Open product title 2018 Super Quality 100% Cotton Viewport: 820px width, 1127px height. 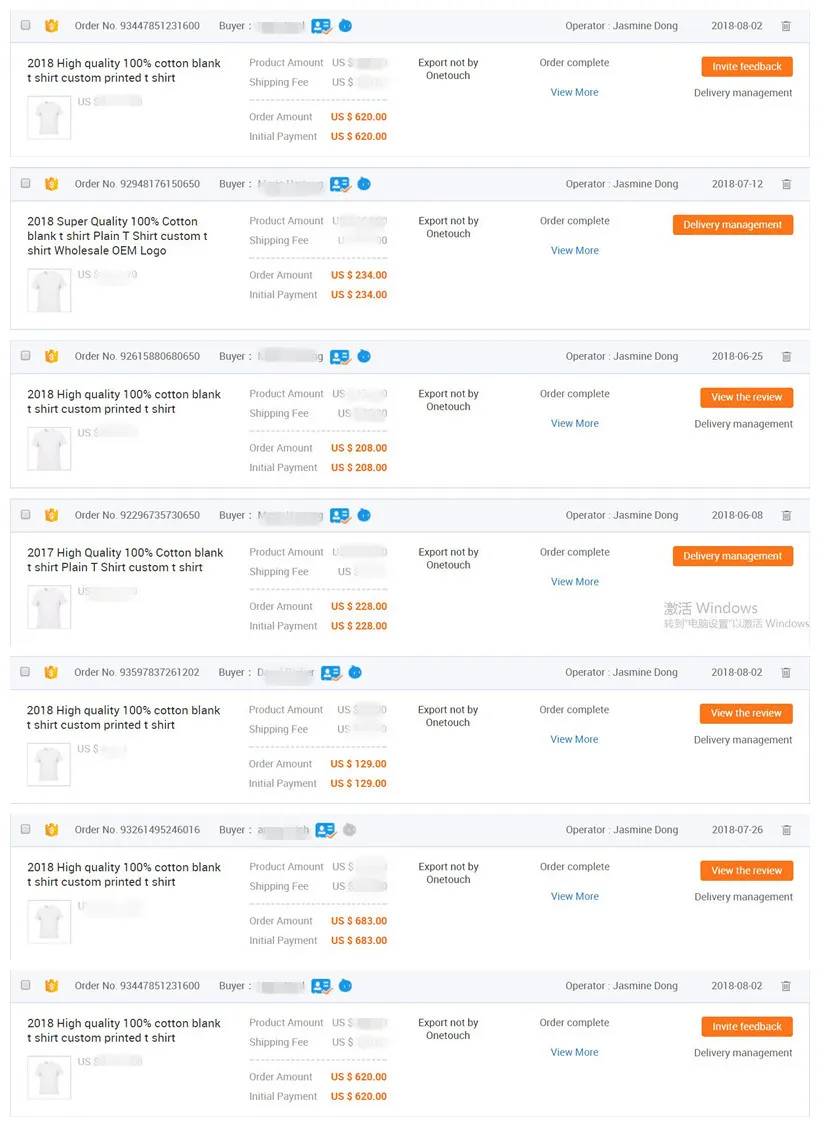tap(117, 236)
